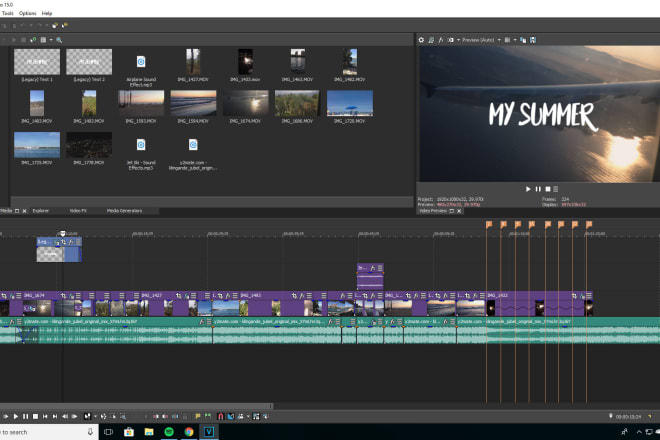Open Microsoft Store from the taskbar

[x=128, y=432]
